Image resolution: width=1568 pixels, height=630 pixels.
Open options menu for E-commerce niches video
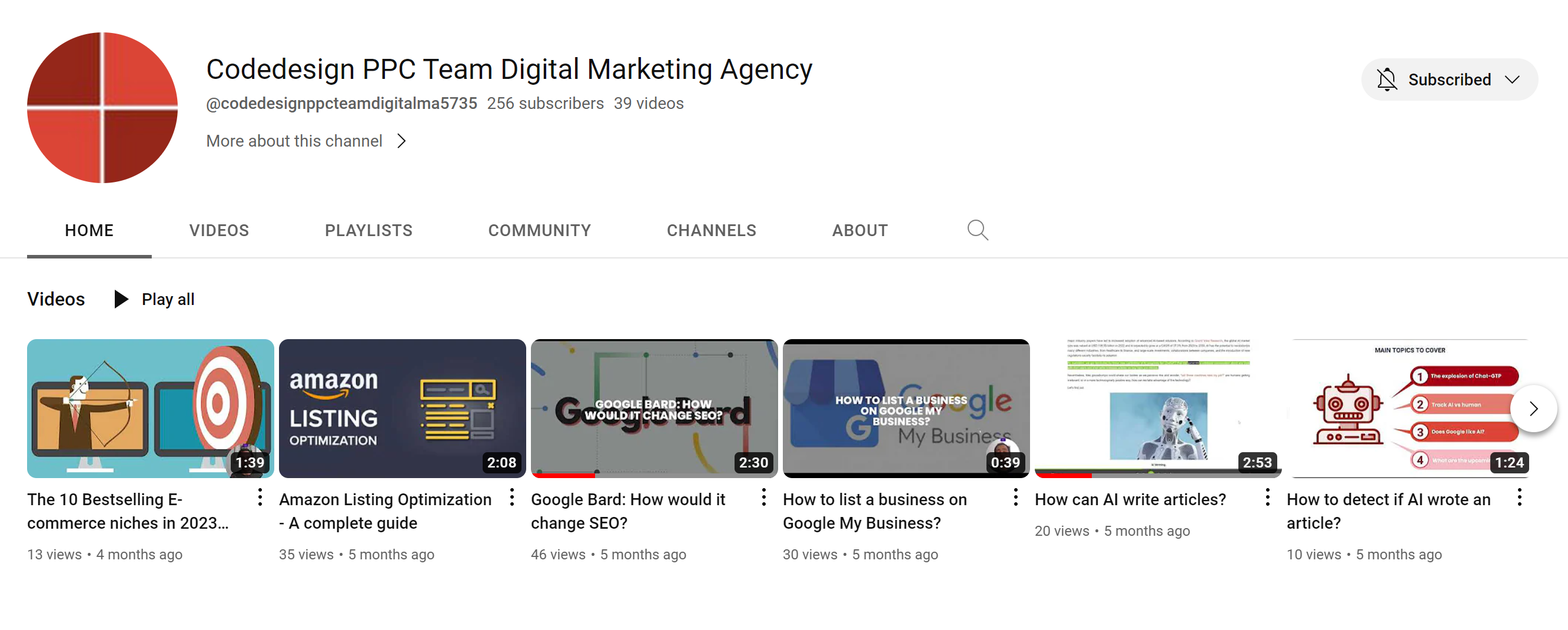coord(260,498)
